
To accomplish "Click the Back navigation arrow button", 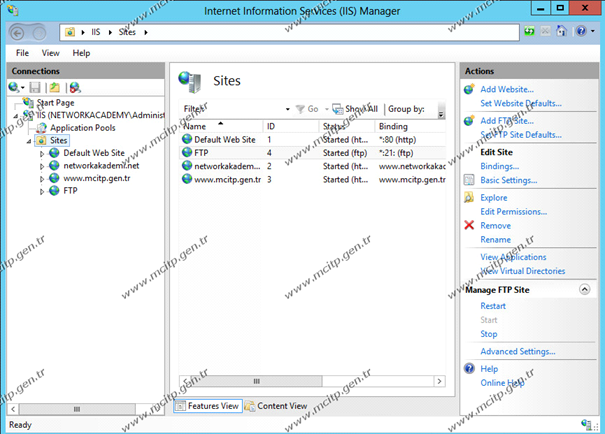I will [17, 34].
